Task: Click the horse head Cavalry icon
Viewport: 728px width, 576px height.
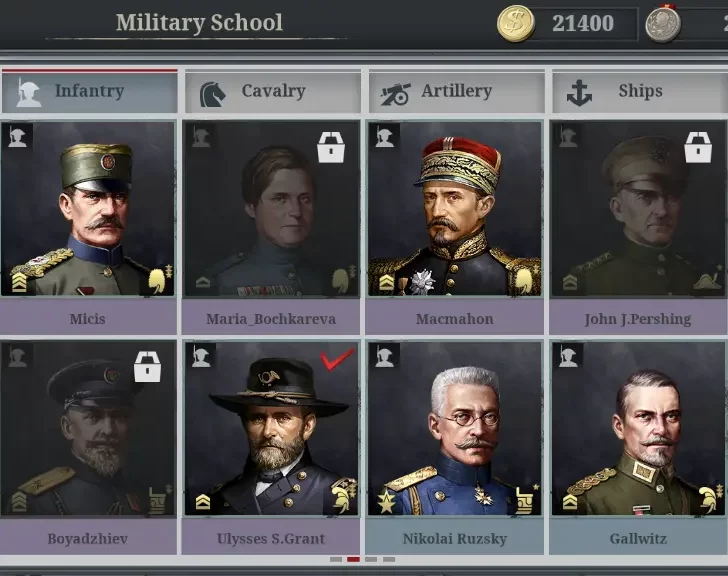Action: 213,94
